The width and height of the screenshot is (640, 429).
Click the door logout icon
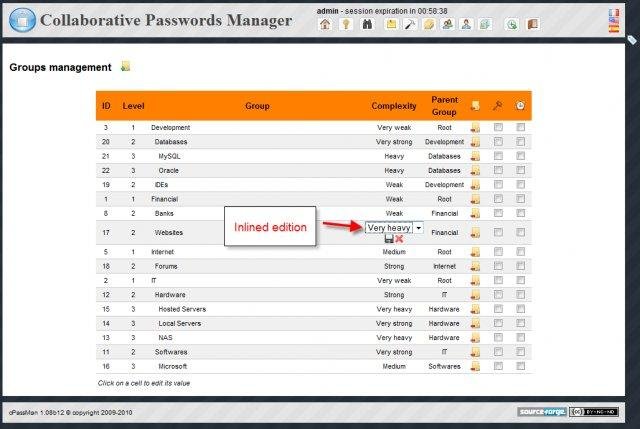point(533,24)
